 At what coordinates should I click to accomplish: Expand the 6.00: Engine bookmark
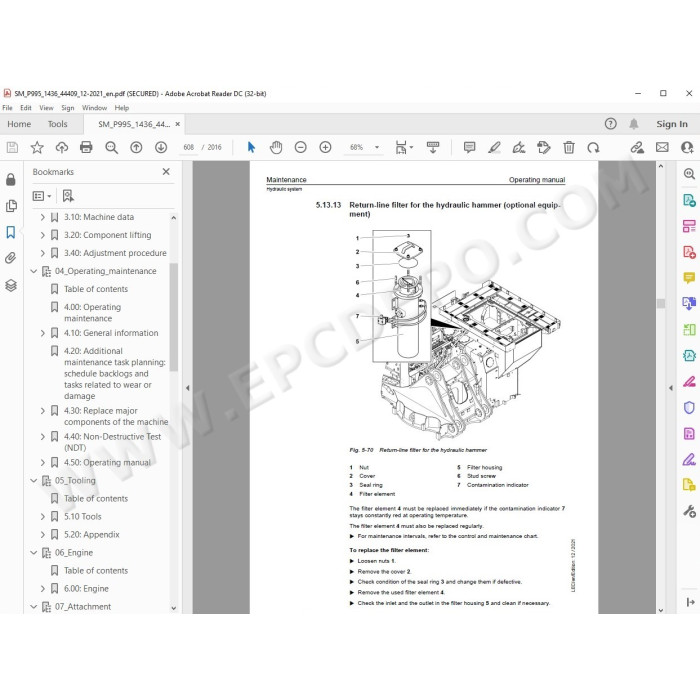(43, 589)
